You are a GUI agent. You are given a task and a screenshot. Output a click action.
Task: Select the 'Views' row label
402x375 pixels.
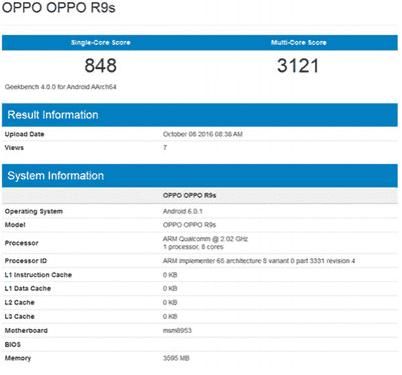14,148
